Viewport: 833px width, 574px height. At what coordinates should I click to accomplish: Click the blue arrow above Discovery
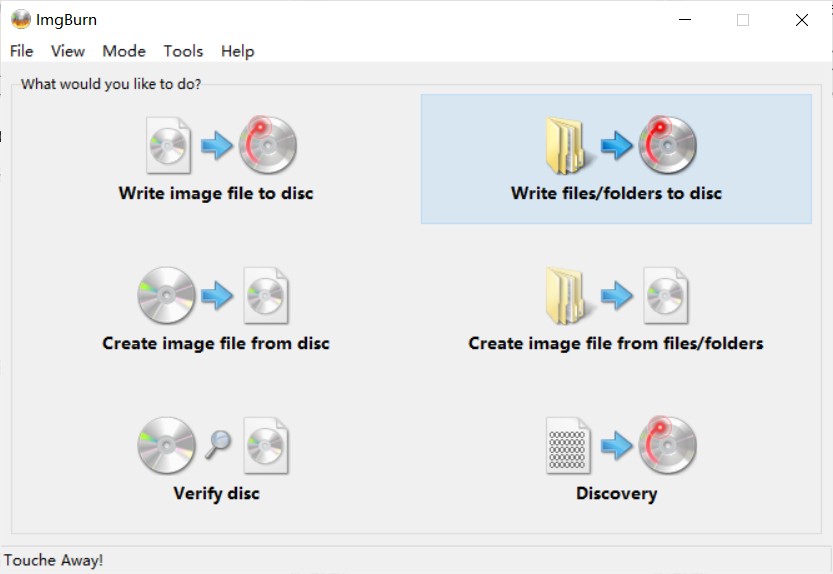point(617,445)
